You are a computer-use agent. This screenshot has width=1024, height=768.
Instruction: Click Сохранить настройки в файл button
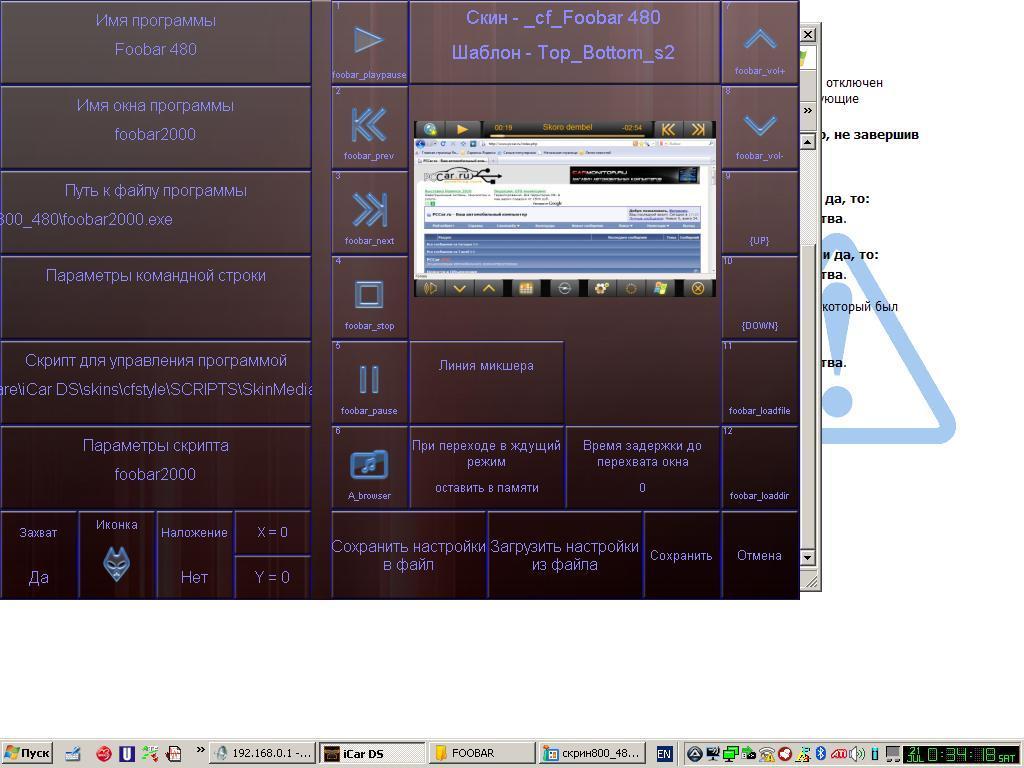coord(408,555)
